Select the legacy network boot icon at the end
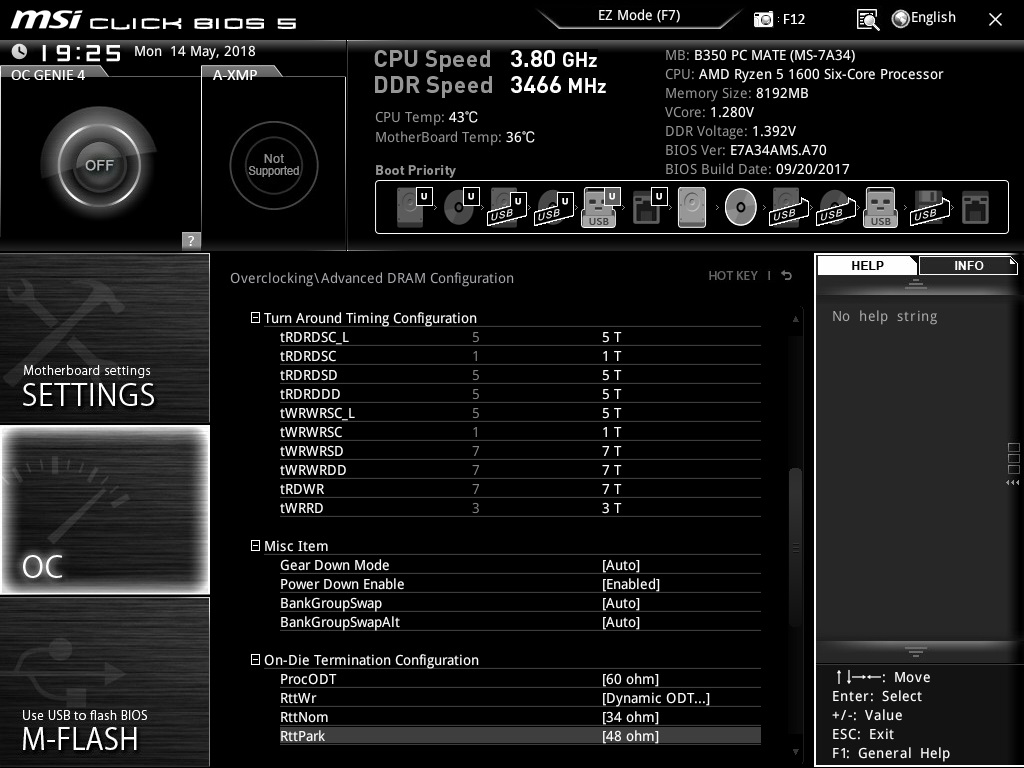1024x768 pixels. point(976,207)
